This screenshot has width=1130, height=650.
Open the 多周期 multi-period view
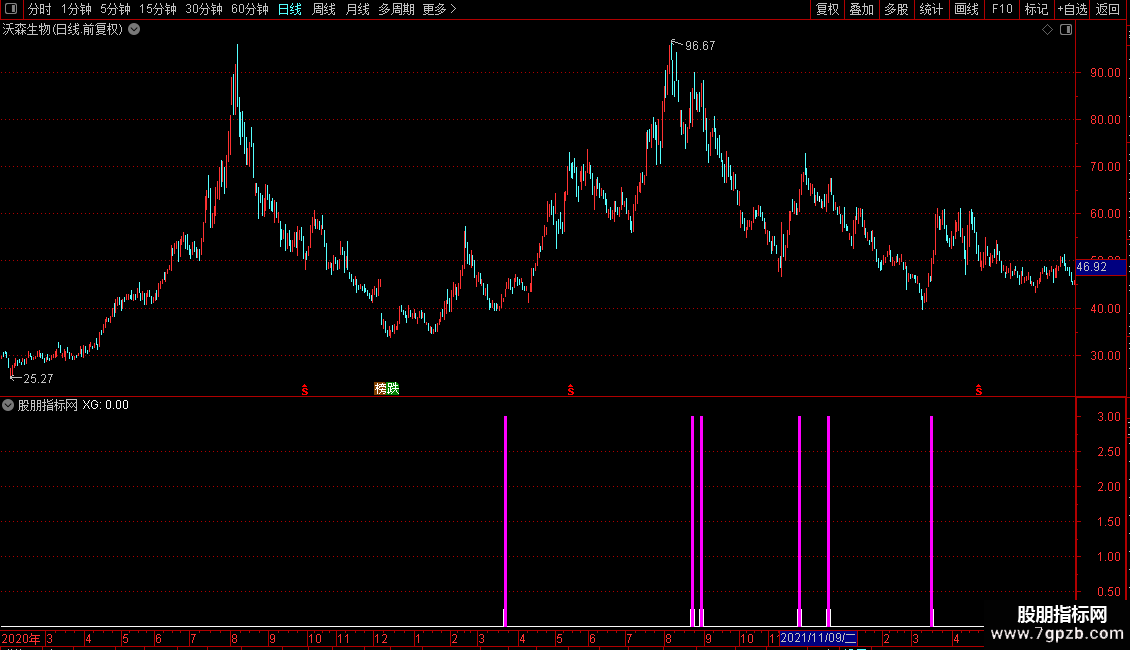coord(396,9)
